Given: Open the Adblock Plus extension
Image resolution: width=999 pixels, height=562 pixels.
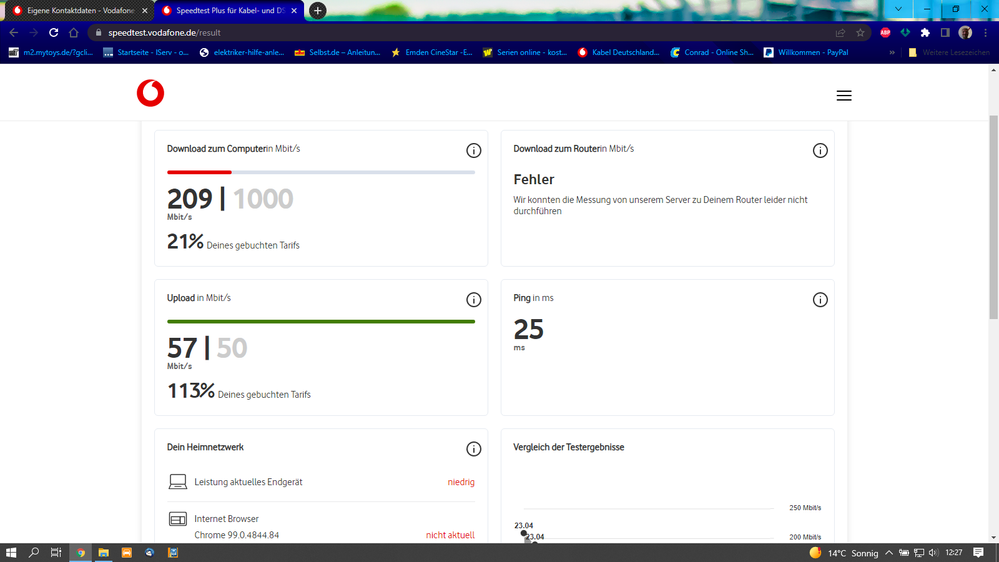Looking at the screenshot, I should pos(885,32).
